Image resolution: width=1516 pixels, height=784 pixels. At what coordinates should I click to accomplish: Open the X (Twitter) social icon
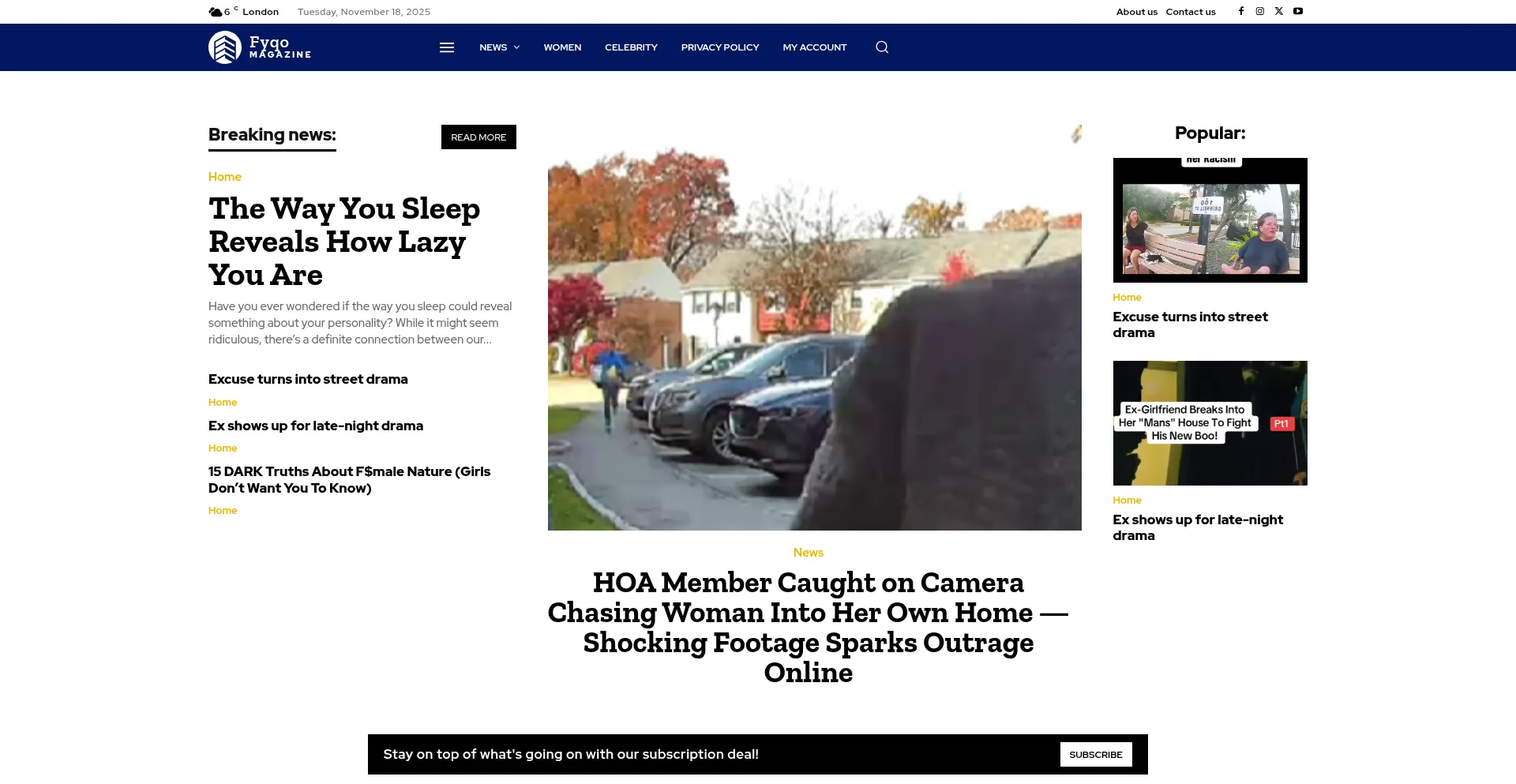[x=1279, y=11]
